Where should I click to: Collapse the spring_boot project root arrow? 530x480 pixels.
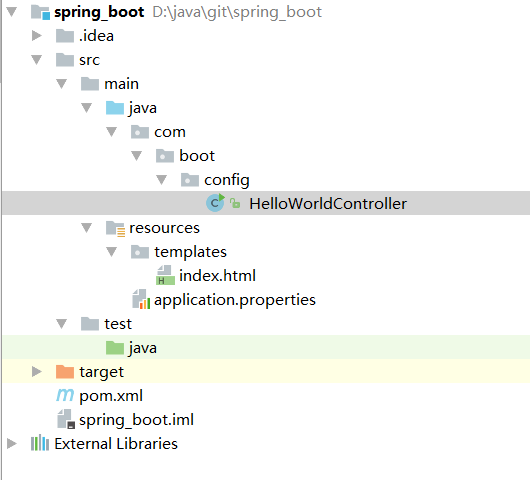[x=12, y=12]
